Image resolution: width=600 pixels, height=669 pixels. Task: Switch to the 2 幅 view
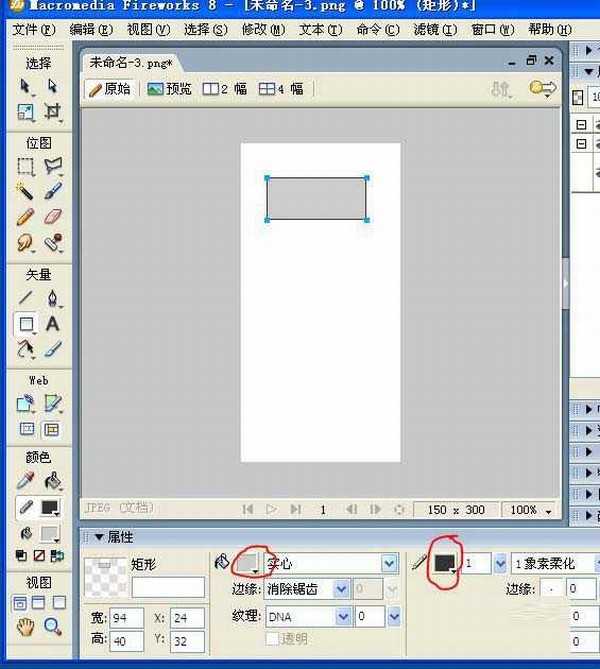[224, 89]
